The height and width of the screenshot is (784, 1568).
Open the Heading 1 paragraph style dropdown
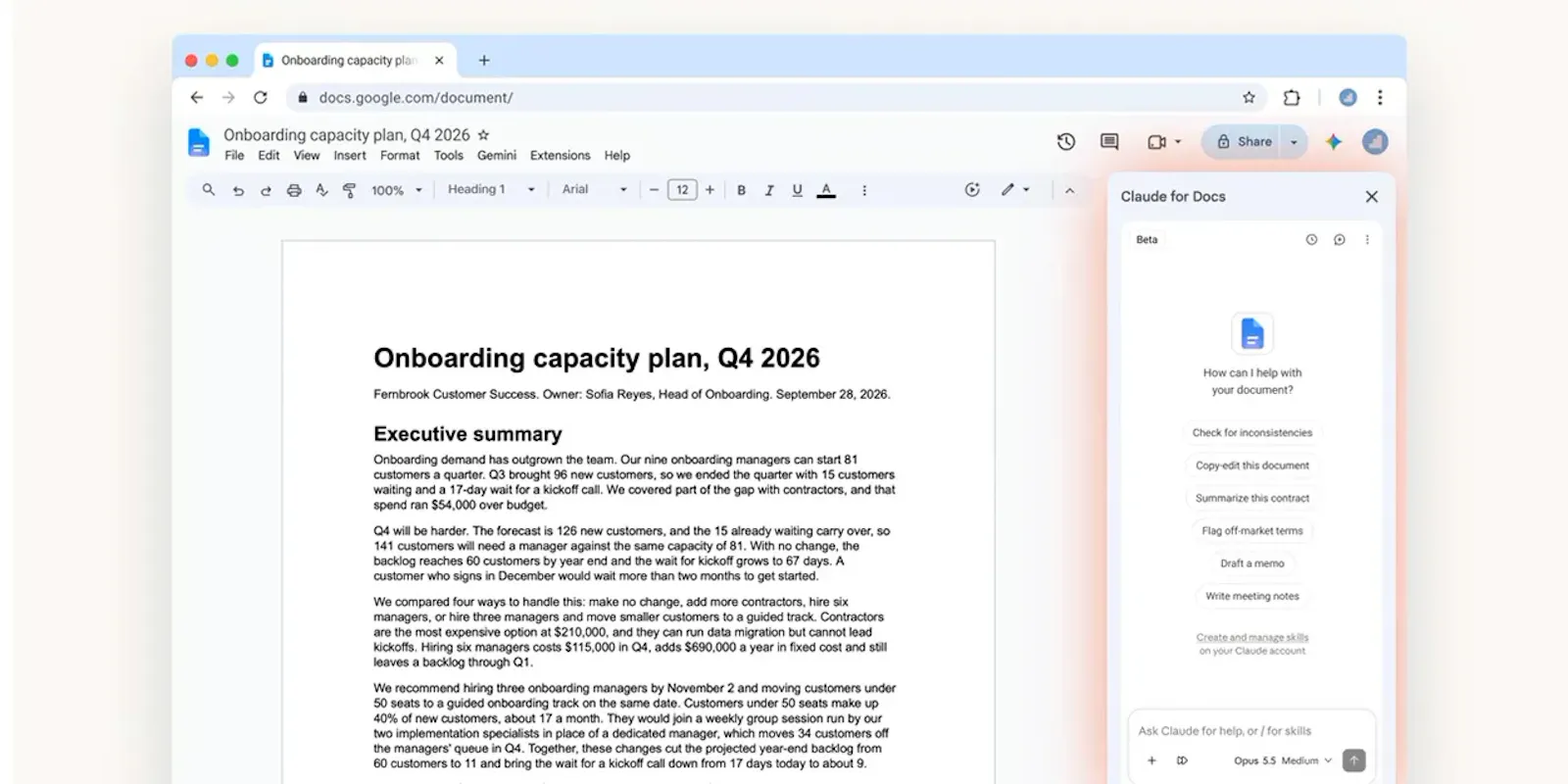(492, 190)
